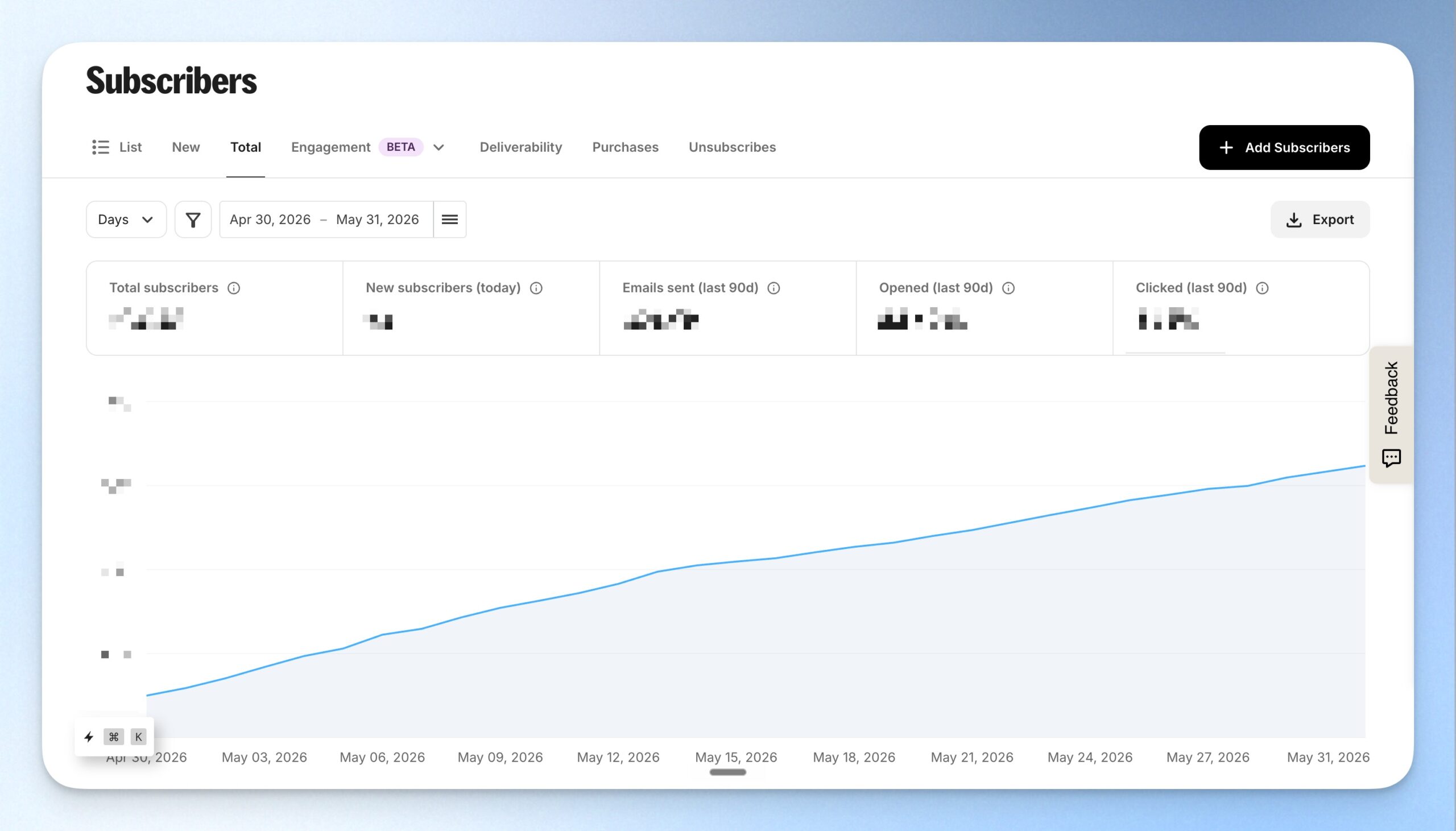Switch to the List view tab

tap(117, 147)
